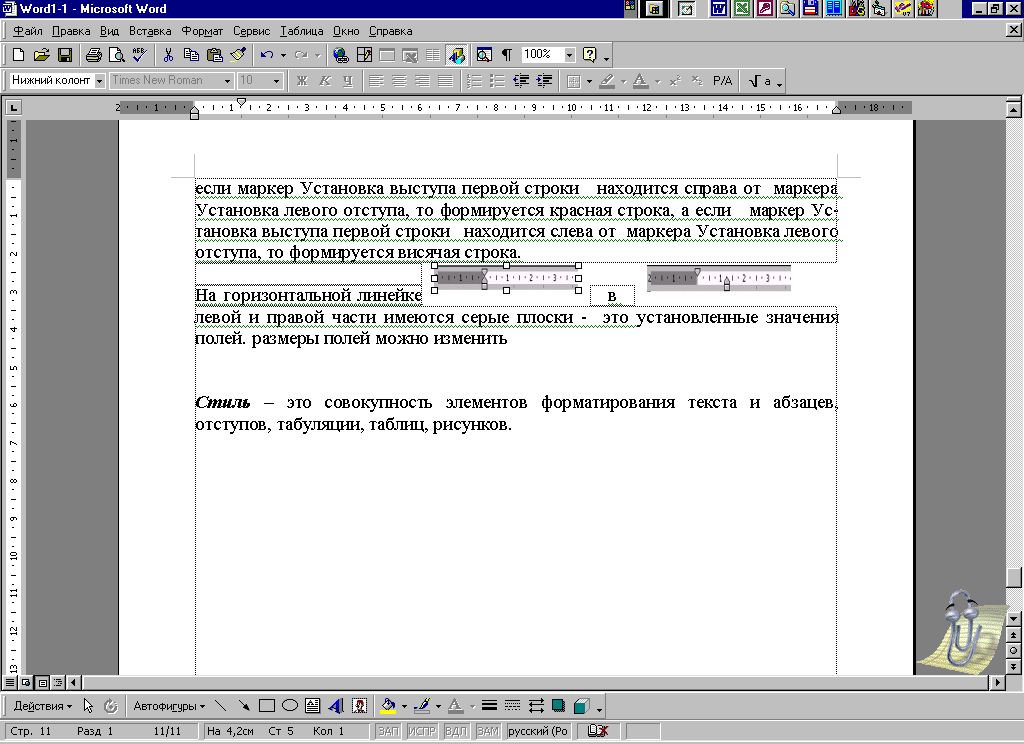Choose the Select Objects pointer tool
The width and height of the screenshot is (1024, 744).
[x=88, y=705]
